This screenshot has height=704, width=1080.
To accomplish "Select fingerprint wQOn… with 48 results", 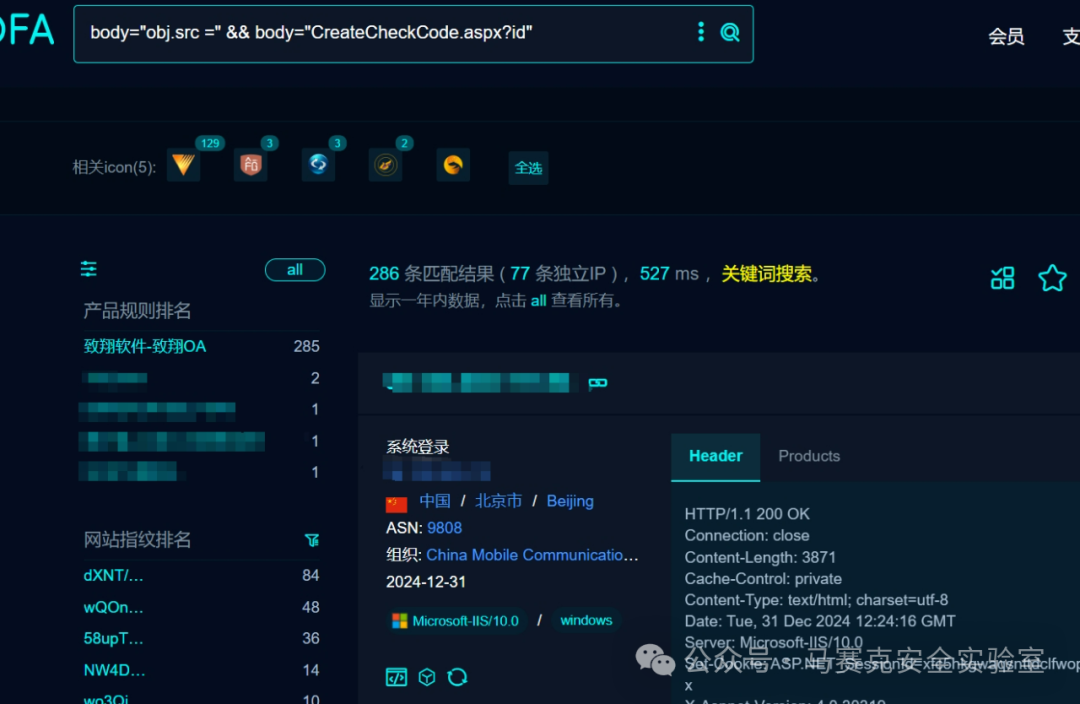I will coord(114,607).
